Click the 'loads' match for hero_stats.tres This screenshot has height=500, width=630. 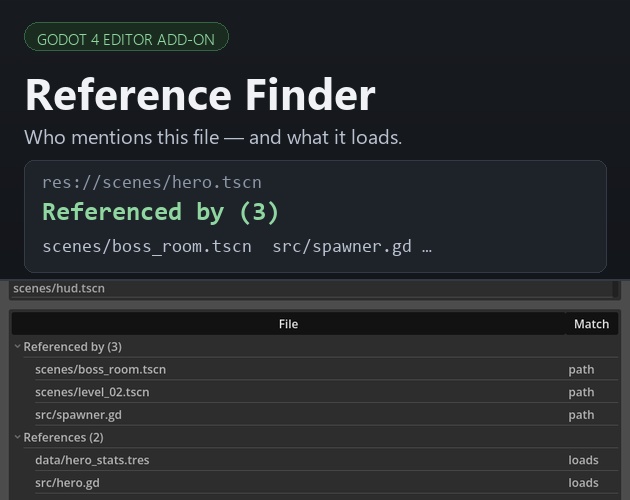(583, 460)
